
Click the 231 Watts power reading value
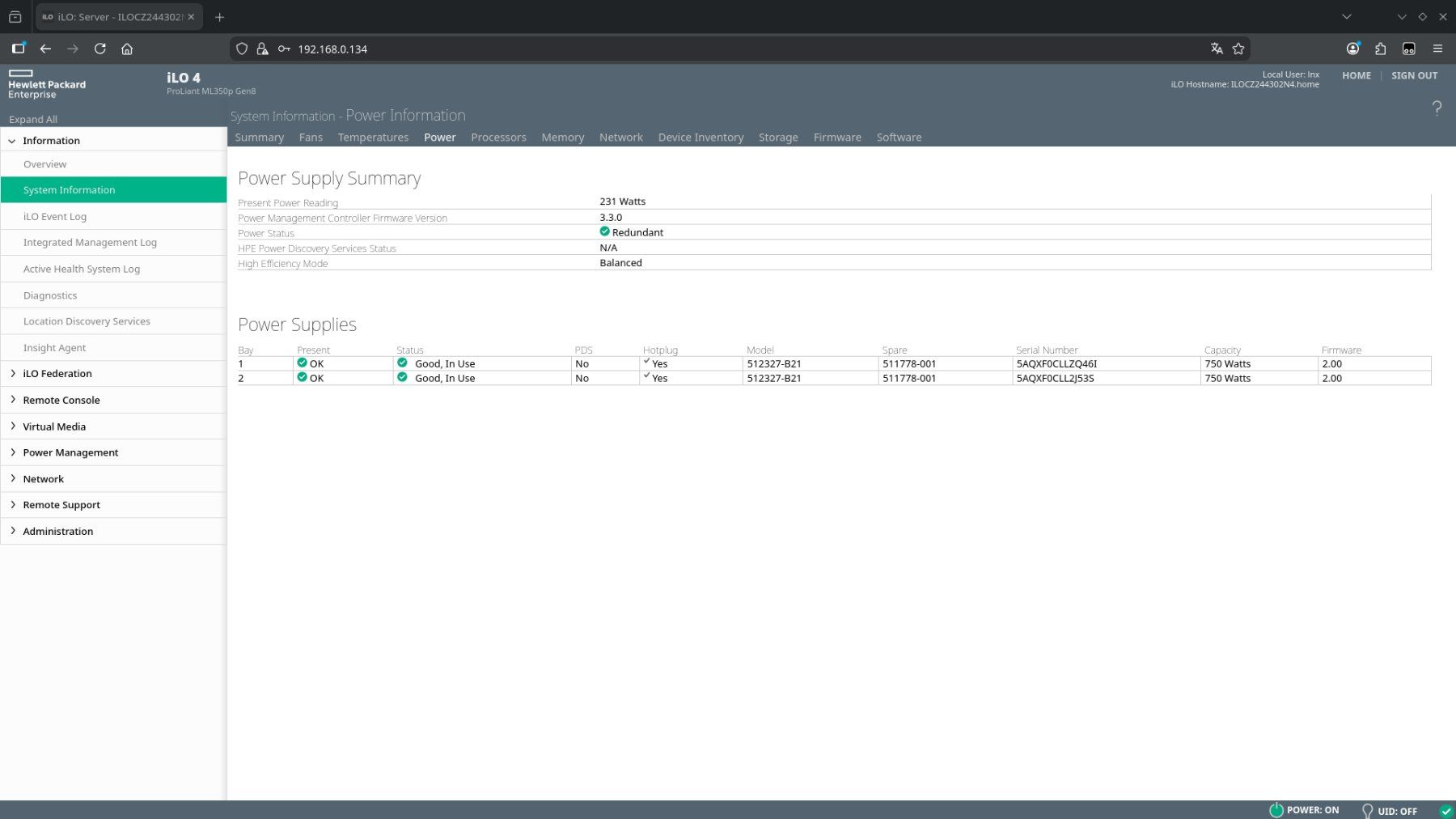(622, 202)
